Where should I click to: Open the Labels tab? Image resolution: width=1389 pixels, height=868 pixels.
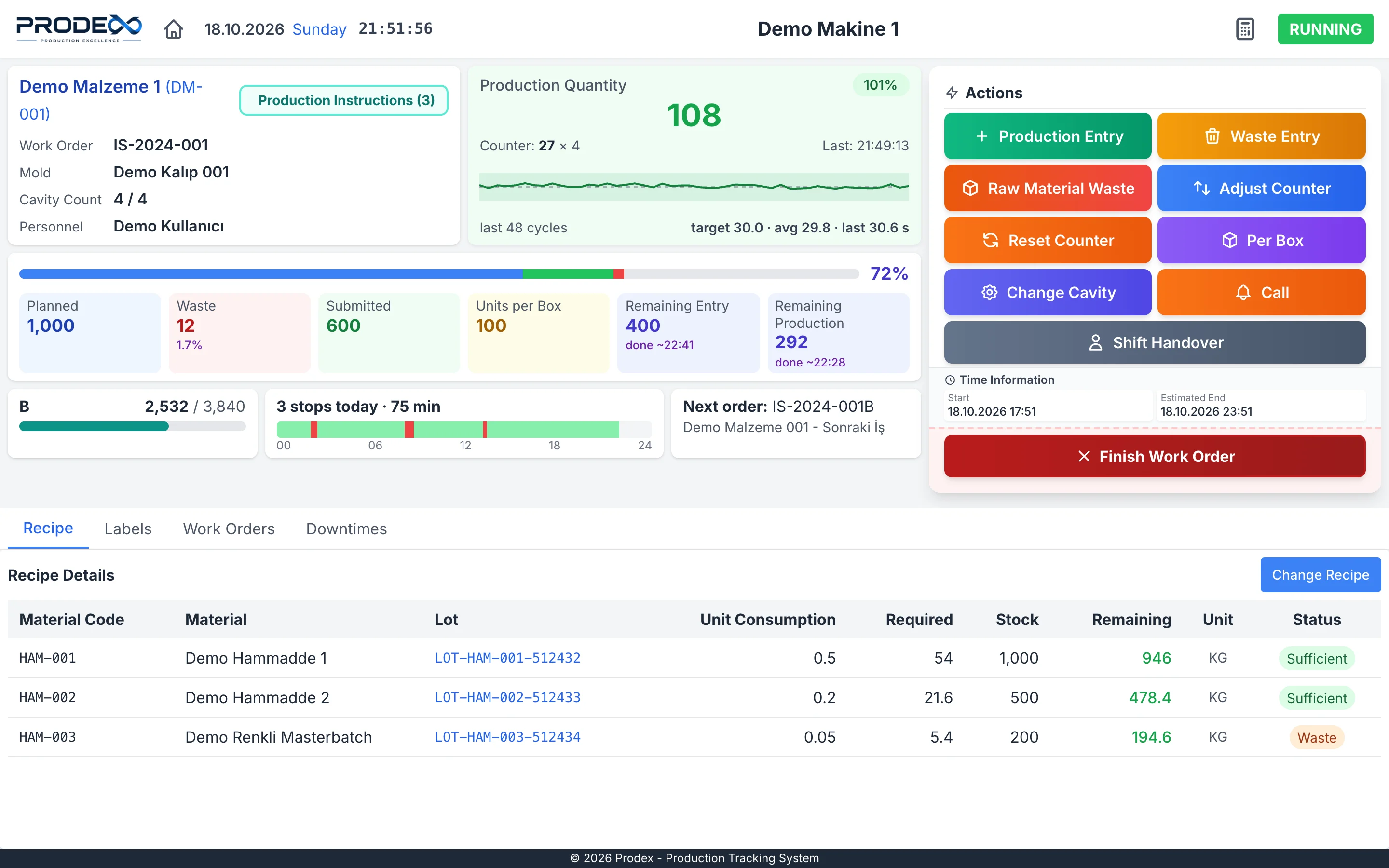(128, 529)
